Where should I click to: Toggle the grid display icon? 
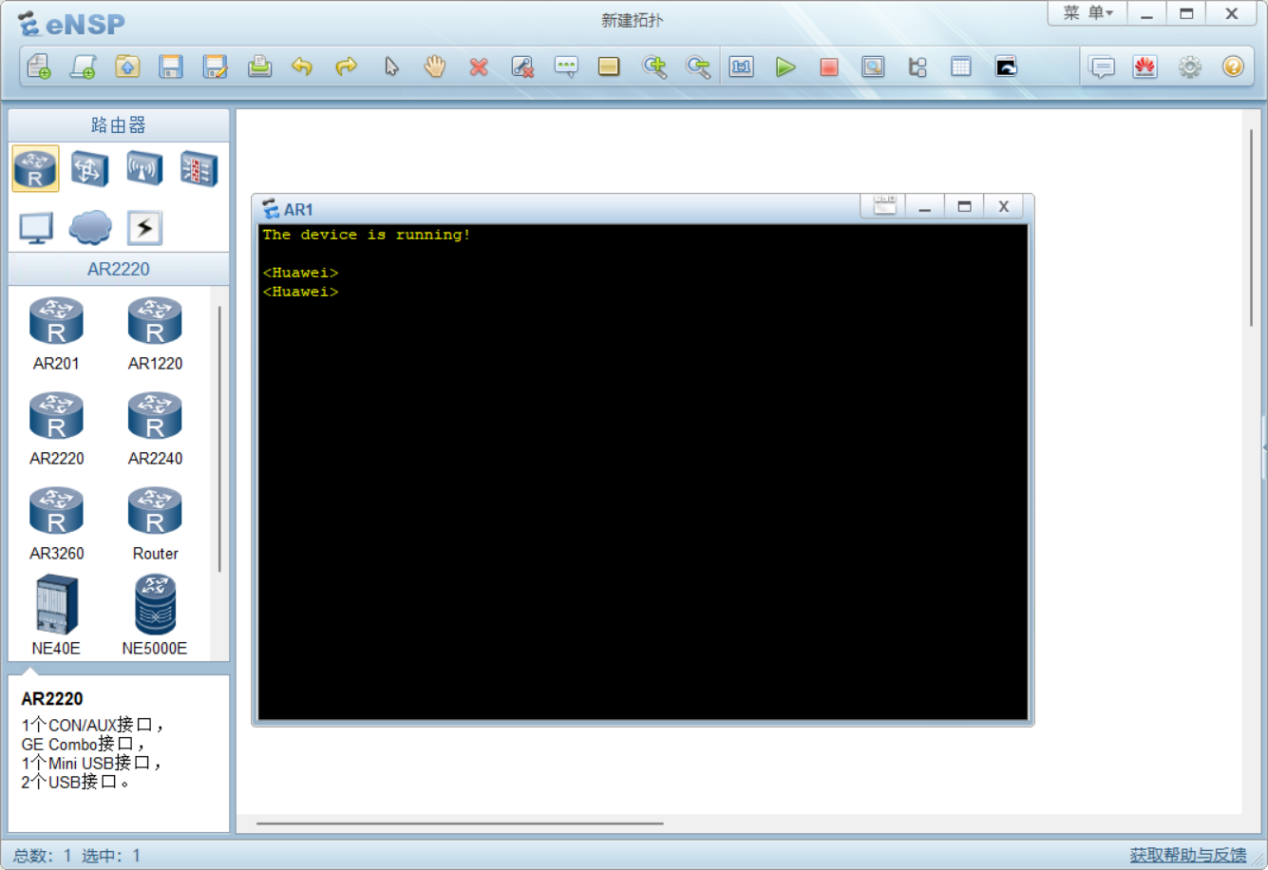961,67
